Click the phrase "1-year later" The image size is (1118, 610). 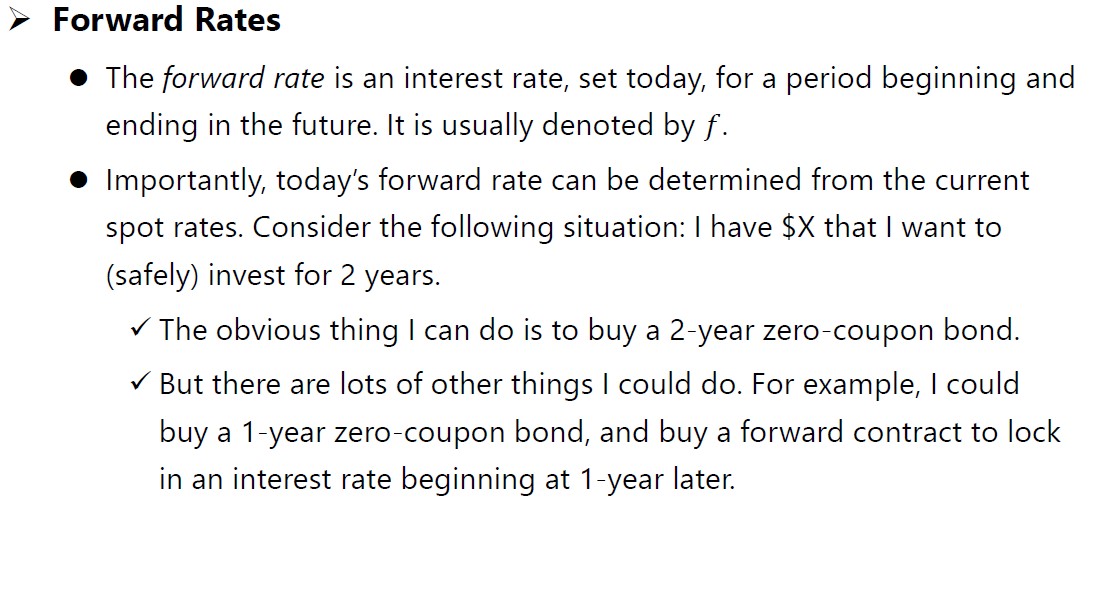656,479
